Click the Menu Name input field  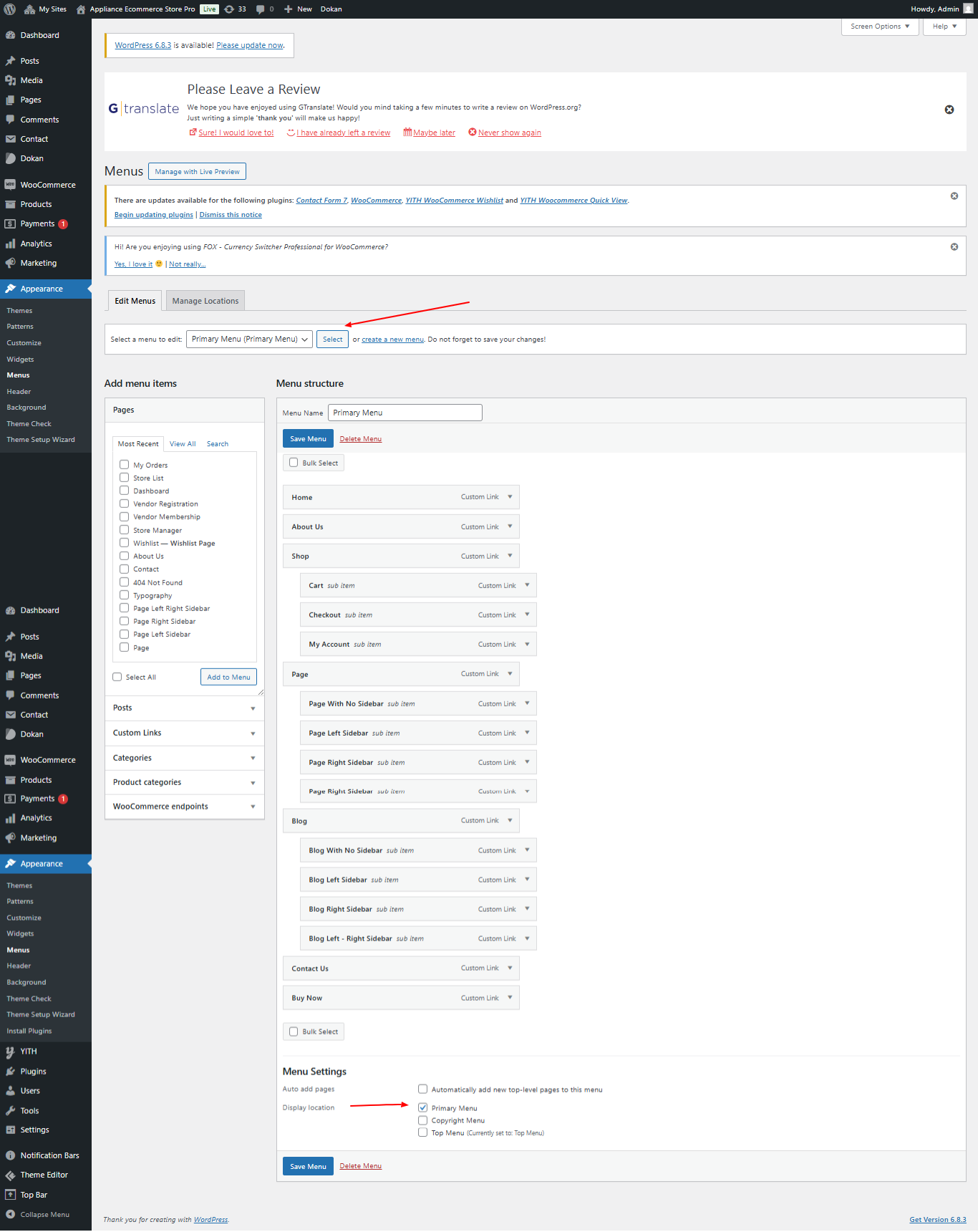[x=405, y=413]
